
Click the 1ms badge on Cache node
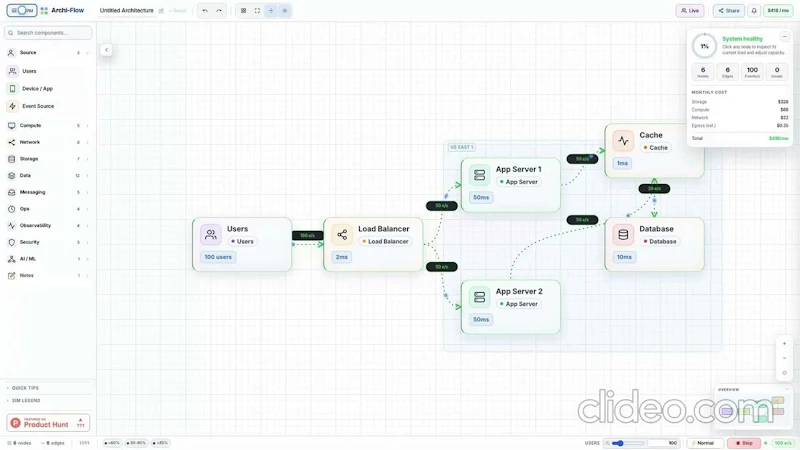pyautogui.click(x=622, y=163)
